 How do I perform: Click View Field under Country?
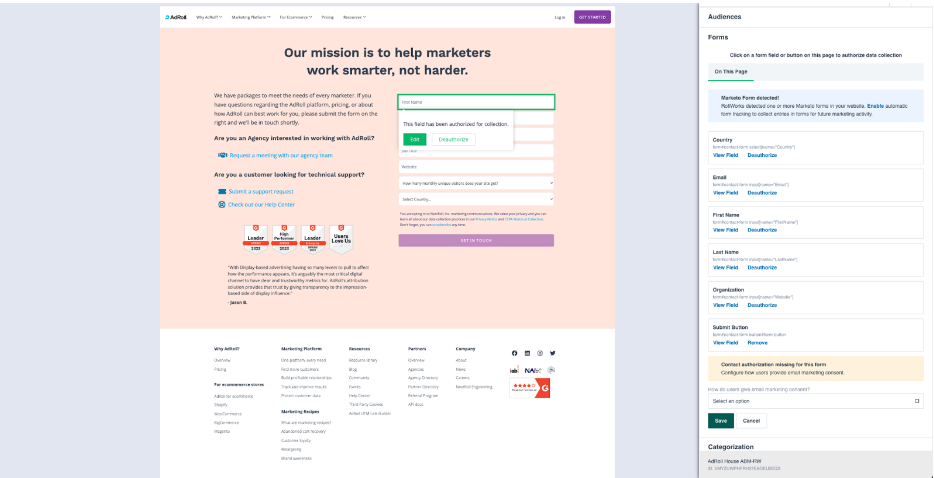pos(725,155)
